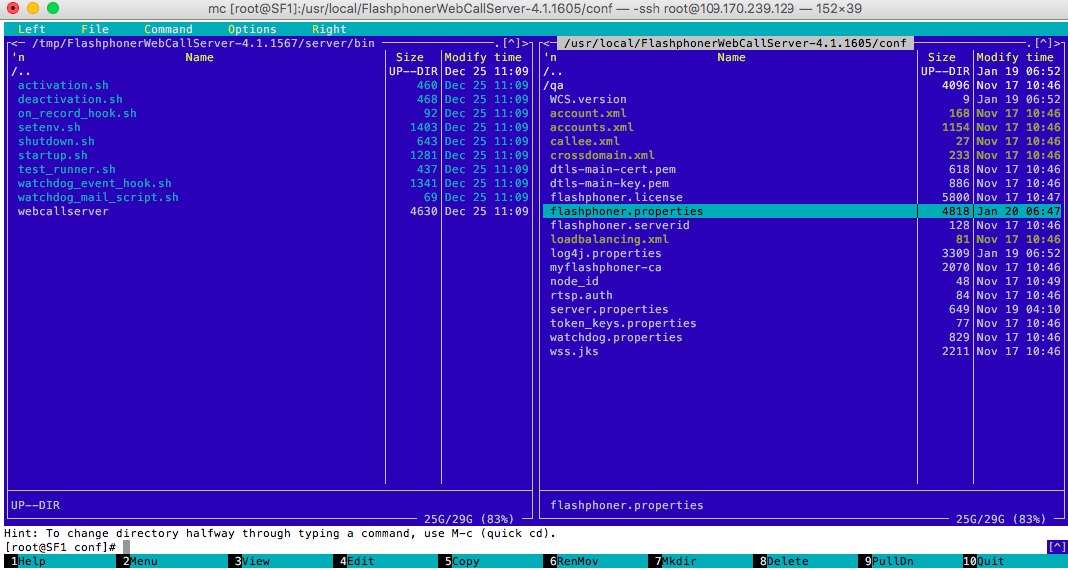The image size is (1068, 570).
Task: Open the Right menu
Action: pyautogui.click(x=329, y=29)
